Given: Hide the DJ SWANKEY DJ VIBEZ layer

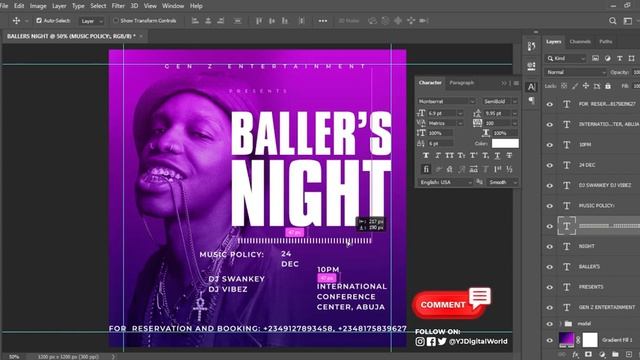Looking at the screenshot, I should coord(549,186).
